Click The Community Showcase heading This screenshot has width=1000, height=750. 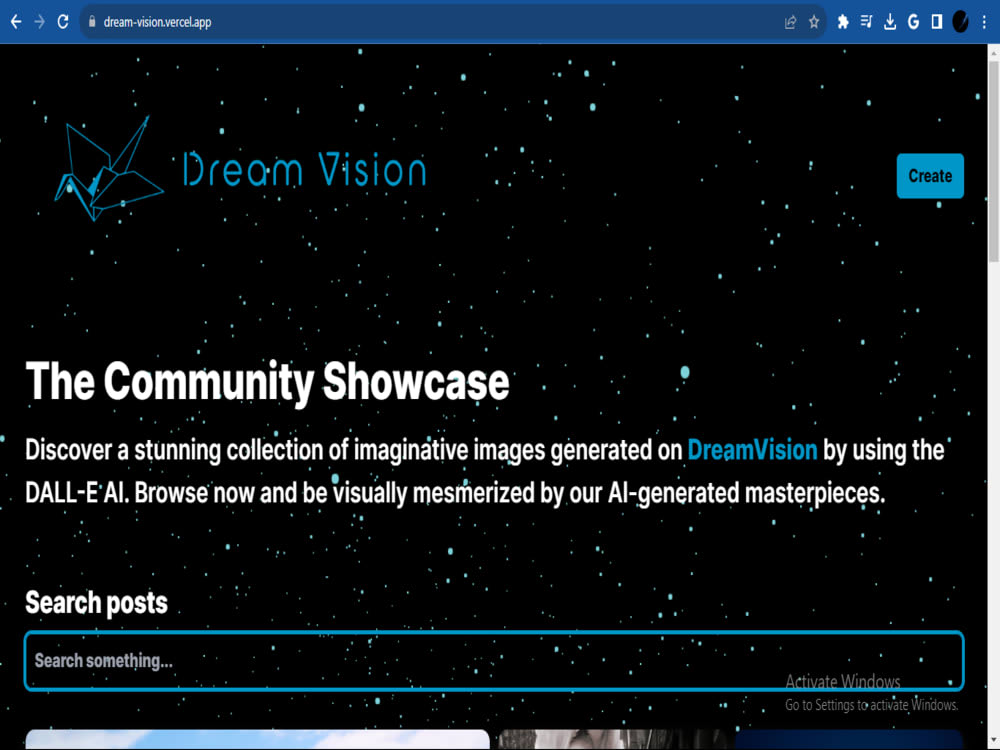[x=267, y=381]
